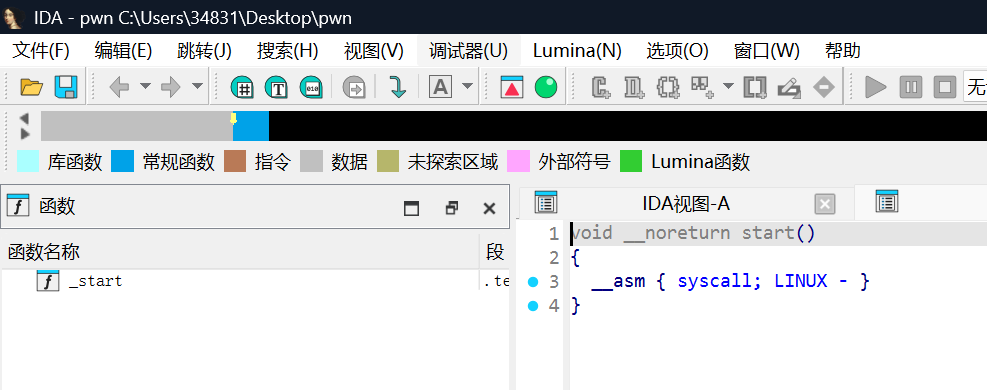Click the 外部符号 pink legend swatch

518,162
